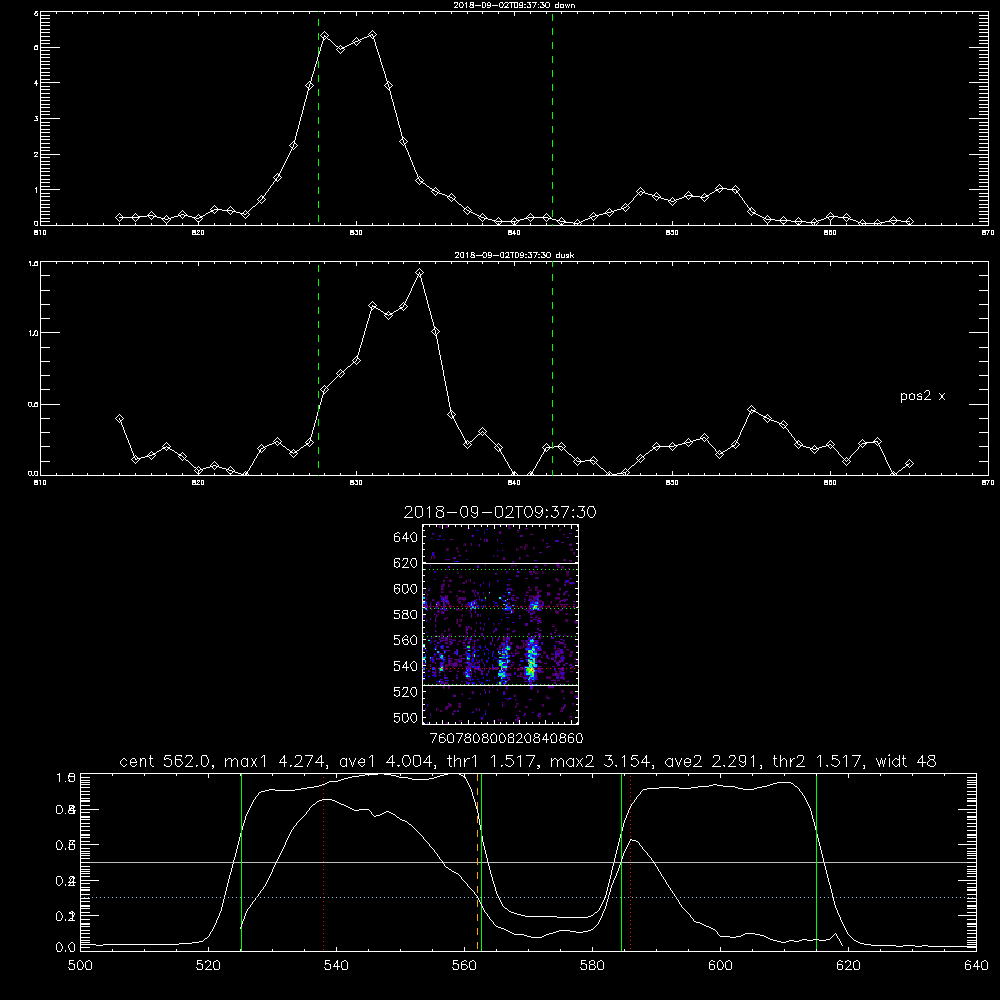
Task: Click the heatmap x-axis label string '760780800820840860'
Action: point(506,739)
